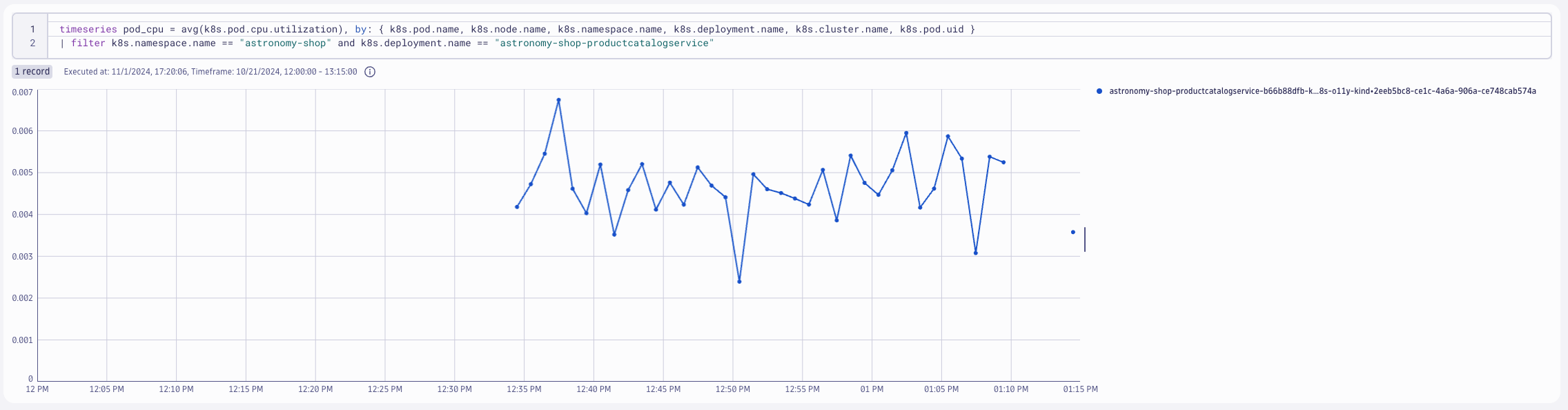
Task: Click the 01:05 PM x-axis label
Action: point(941,389)
